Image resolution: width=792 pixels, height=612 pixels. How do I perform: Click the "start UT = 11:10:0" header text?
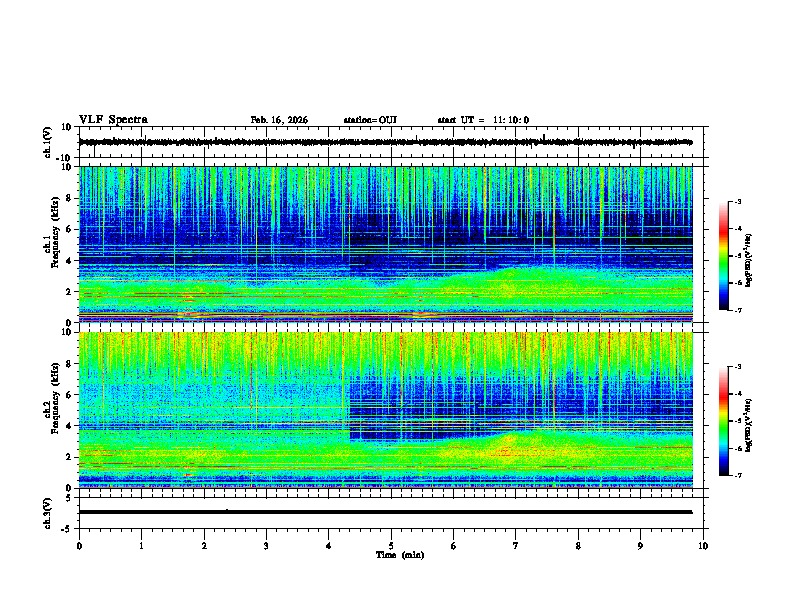pyautogui.click(x=483, y=120)
